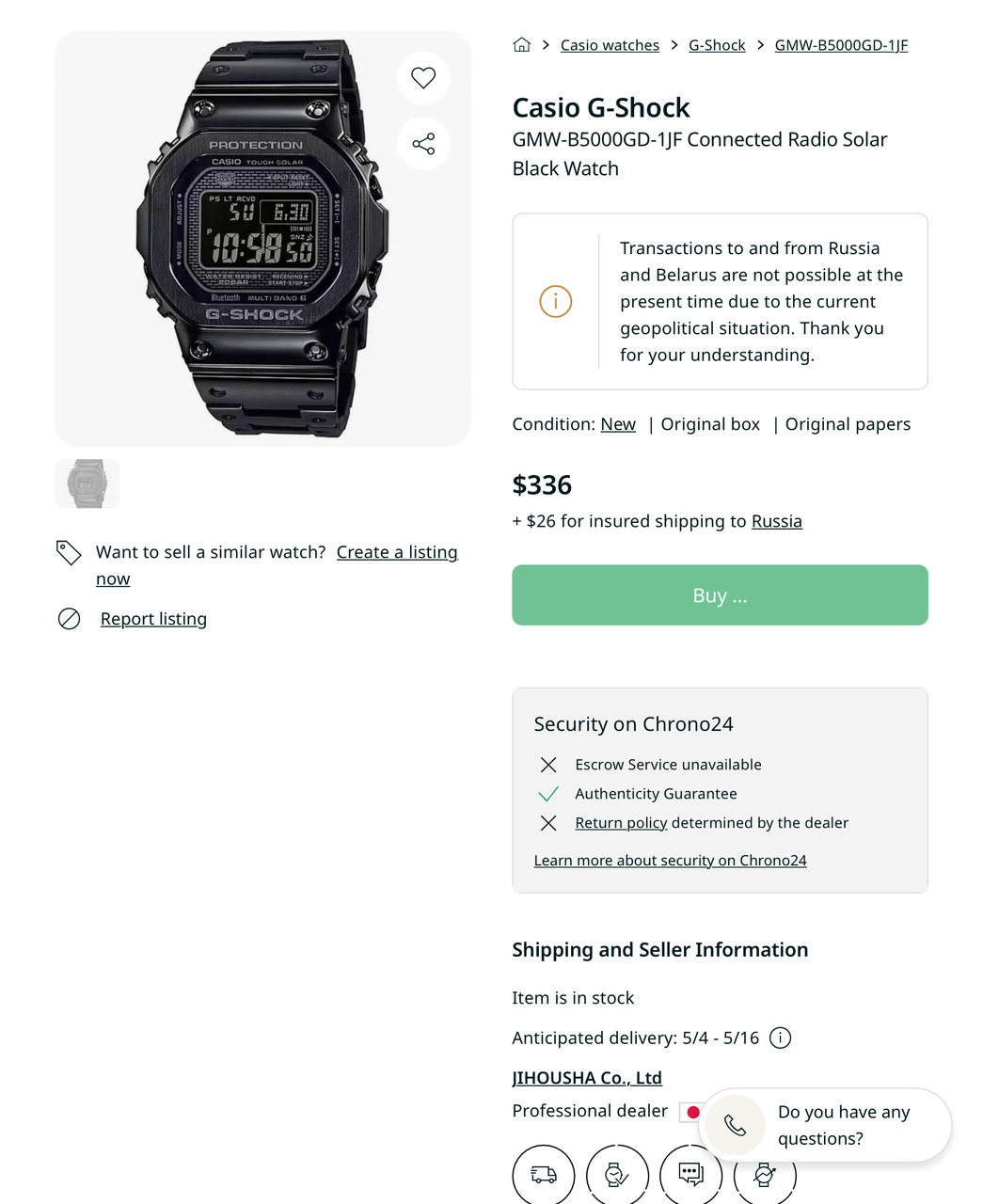
Task: Add watch to favorites with heart icon
Action: (x=423, y=78)
